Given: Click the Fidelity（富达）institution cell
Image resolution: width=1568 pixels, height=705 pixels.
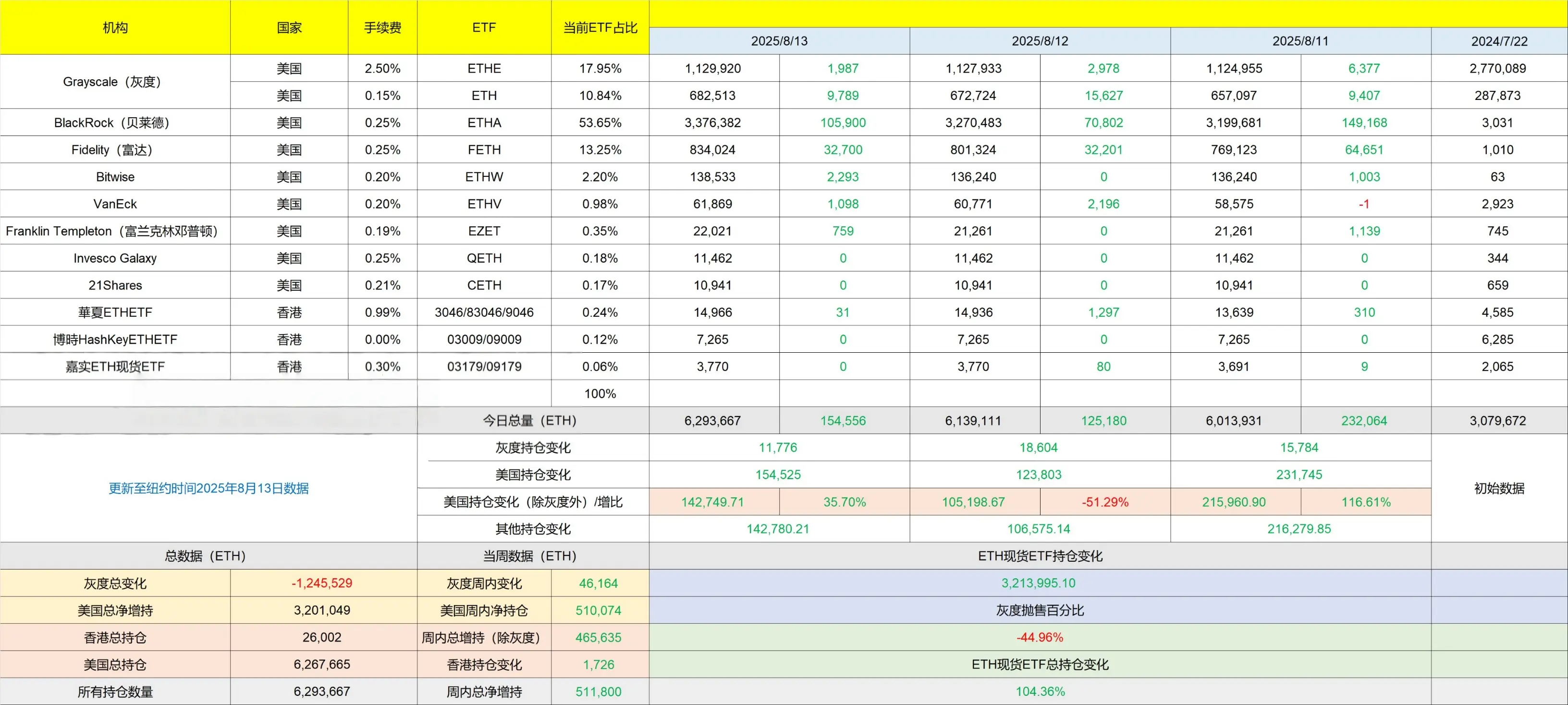Looking at the screenshot, I should (115, 150).
